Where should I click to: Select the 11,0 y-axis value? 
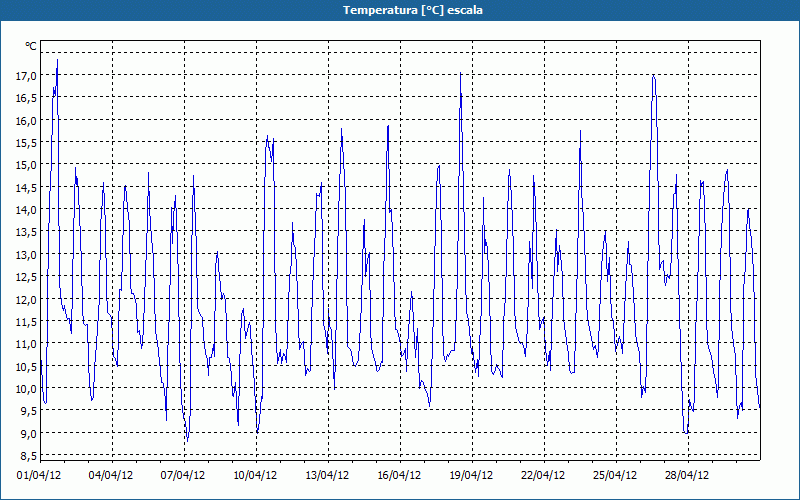[x=26, y=344]
